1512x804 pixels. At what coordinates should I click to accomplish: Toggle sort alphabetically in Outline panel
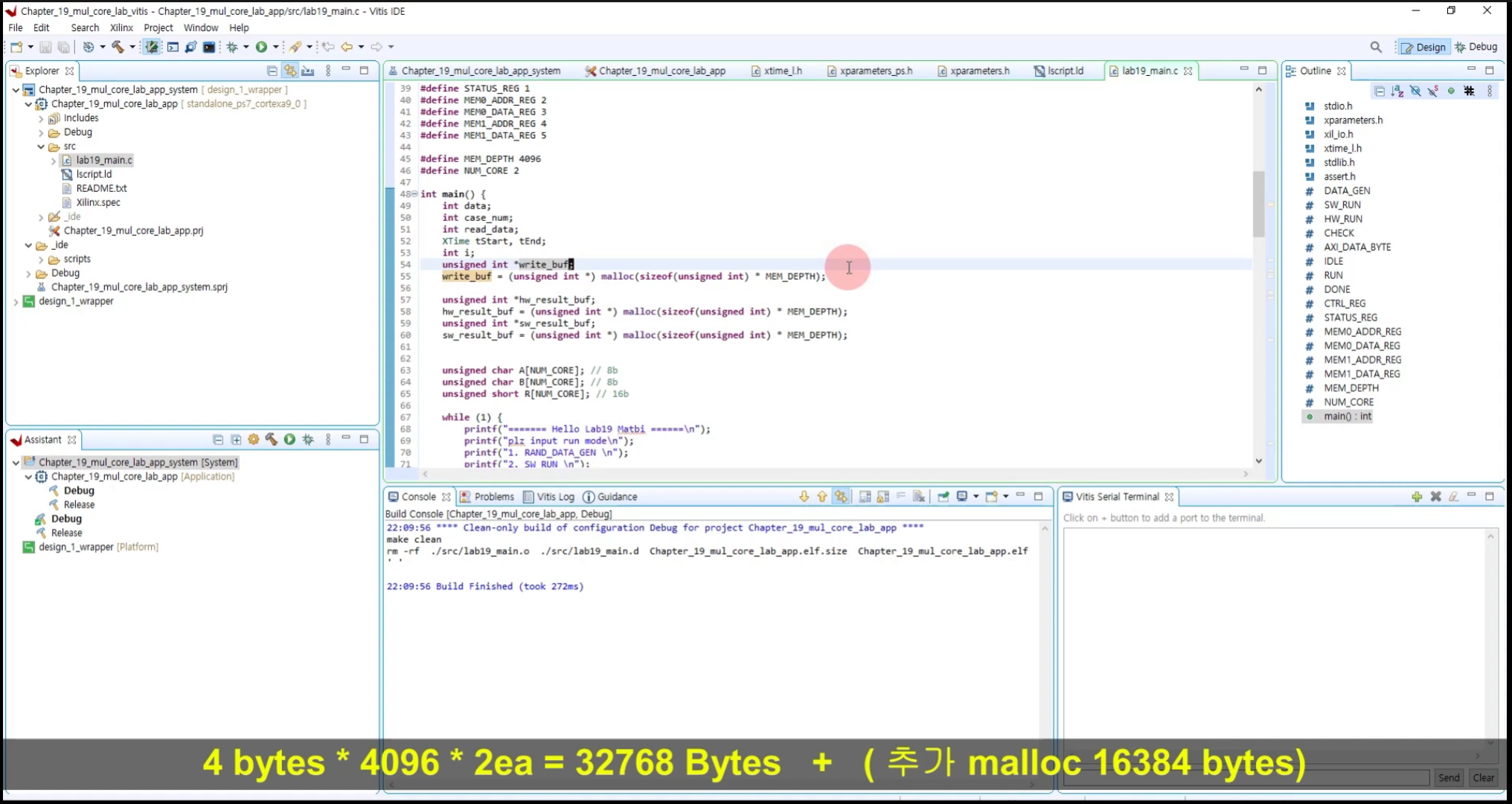tap(1397, 91)
